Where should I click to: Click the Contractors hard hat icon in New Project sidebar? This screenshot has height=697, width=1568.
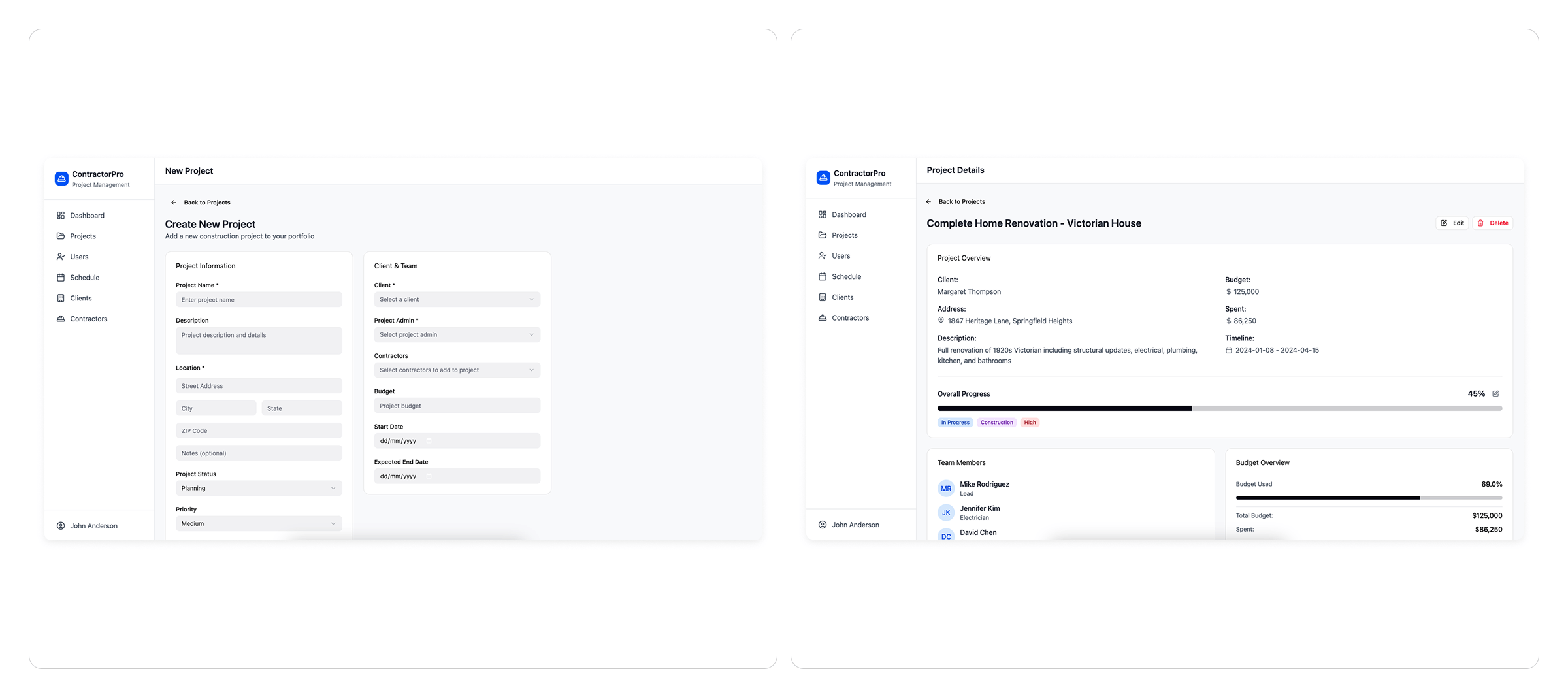coord(61,319)
